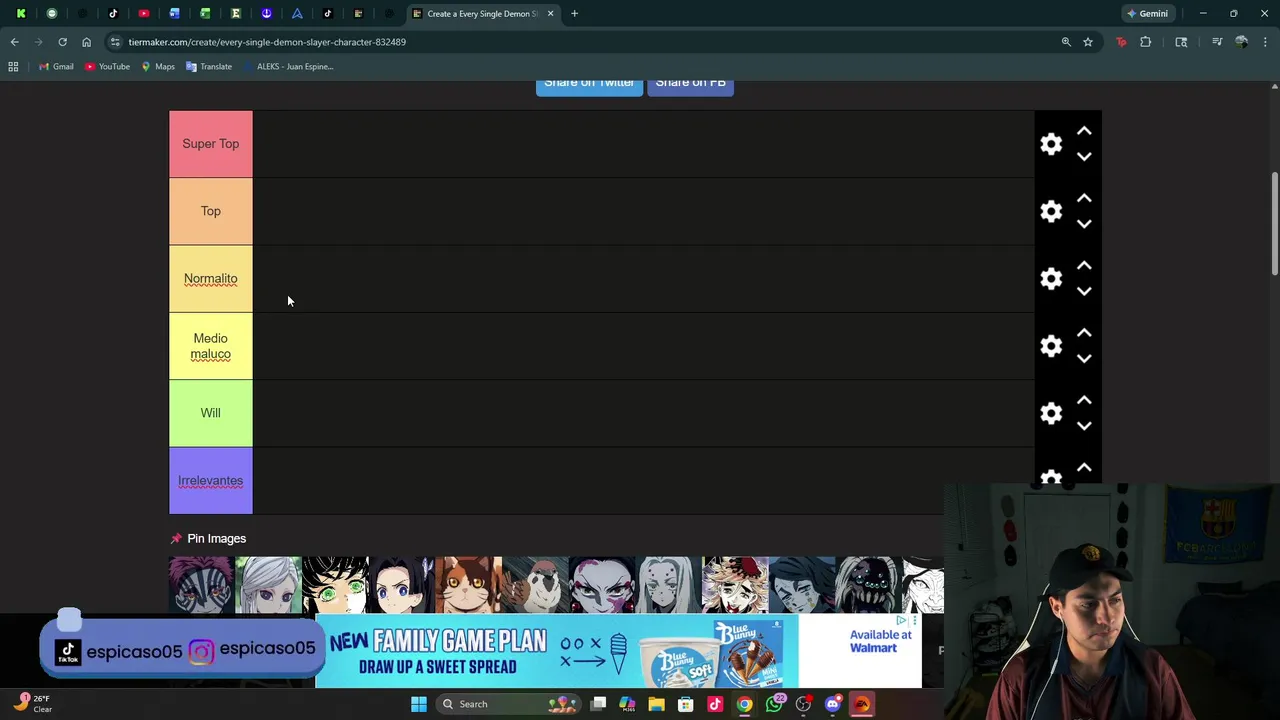Image resolution: width=1280 pixels, height=720 pixels.
Task: Select the Medio maluco tier label
Action: point(211,346)
